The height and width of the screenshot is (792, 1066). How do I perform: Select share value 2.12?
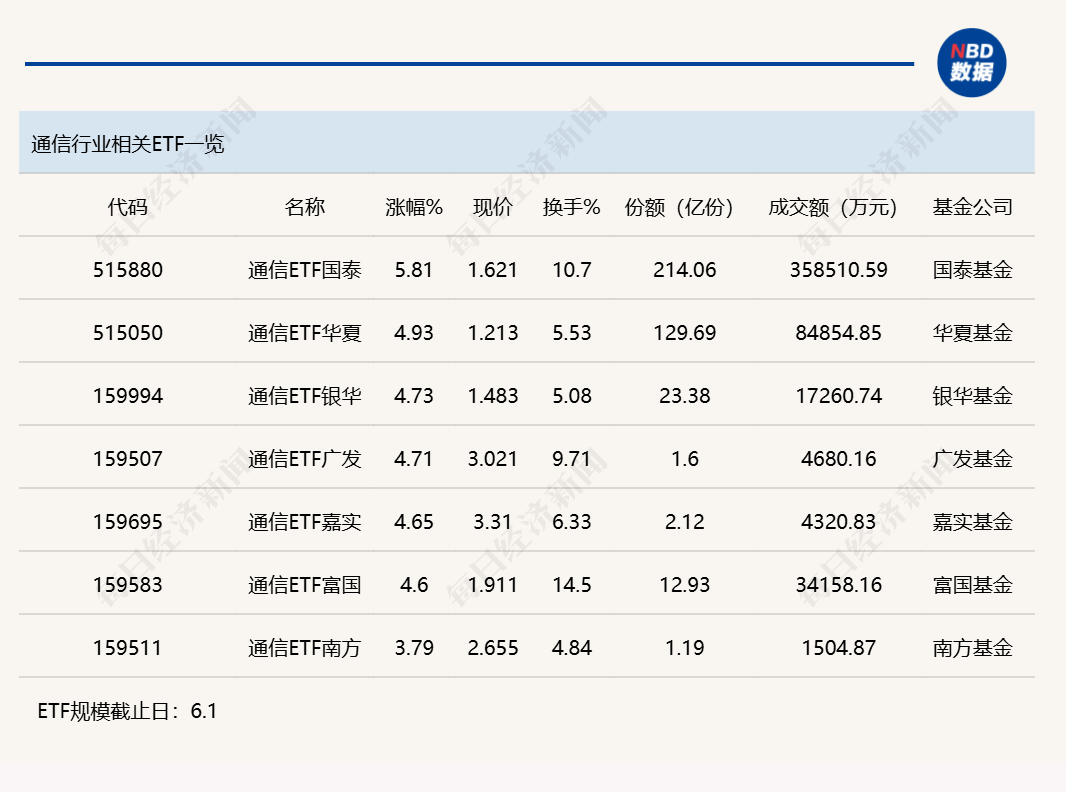(x=685, y=522)
